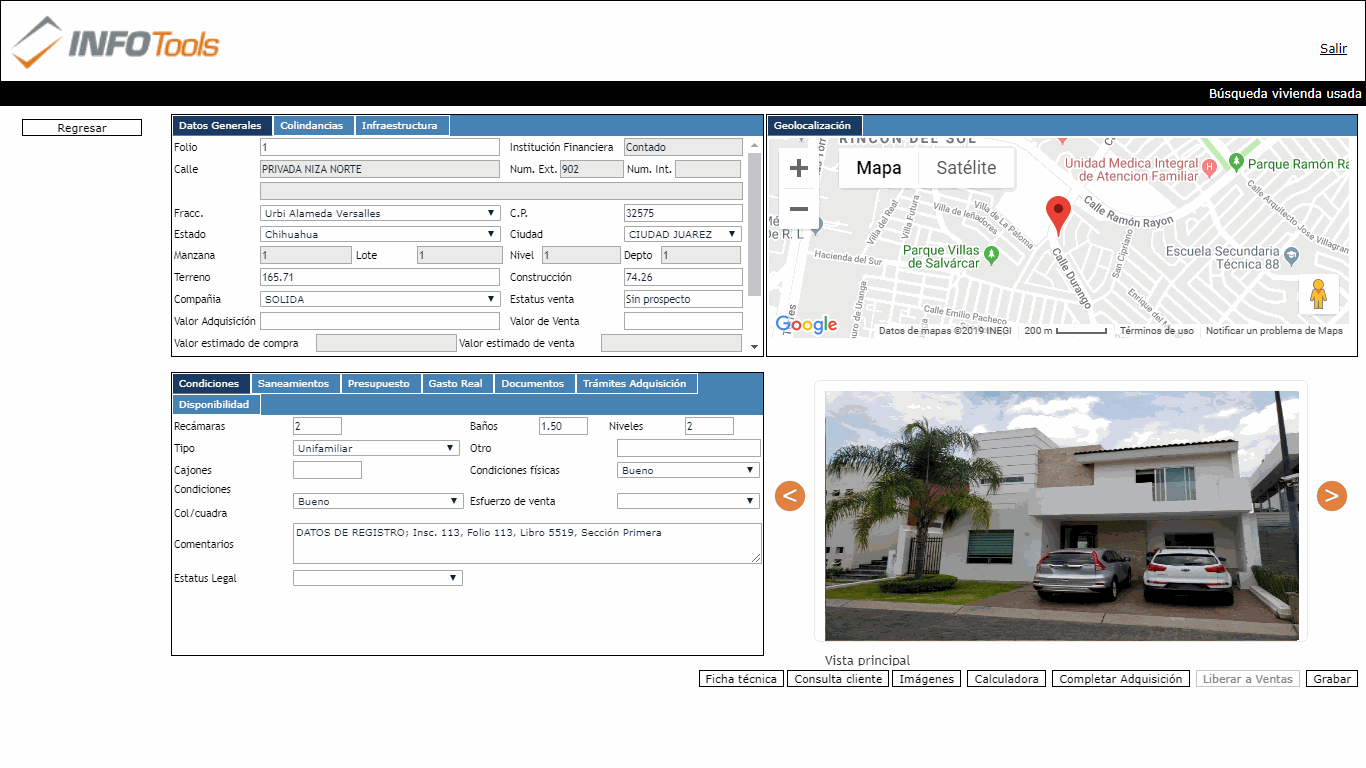Open the Ficha técnica button
Screen dimensions: 1366x768
[741, 679]
